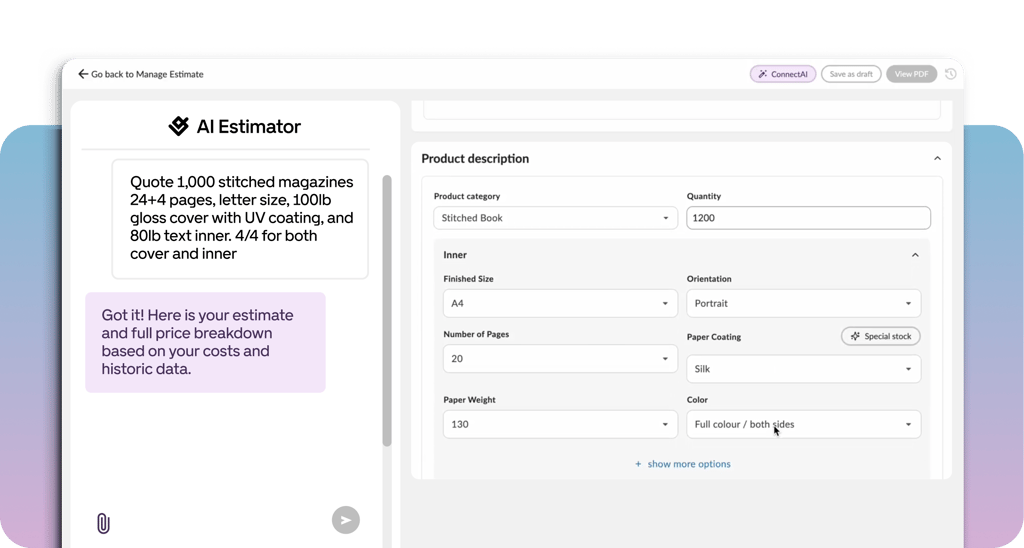The width and height of the screenshot is (1024, 548).
Task: Click the Paper Weight label
Action: click(x=470, y=400)
